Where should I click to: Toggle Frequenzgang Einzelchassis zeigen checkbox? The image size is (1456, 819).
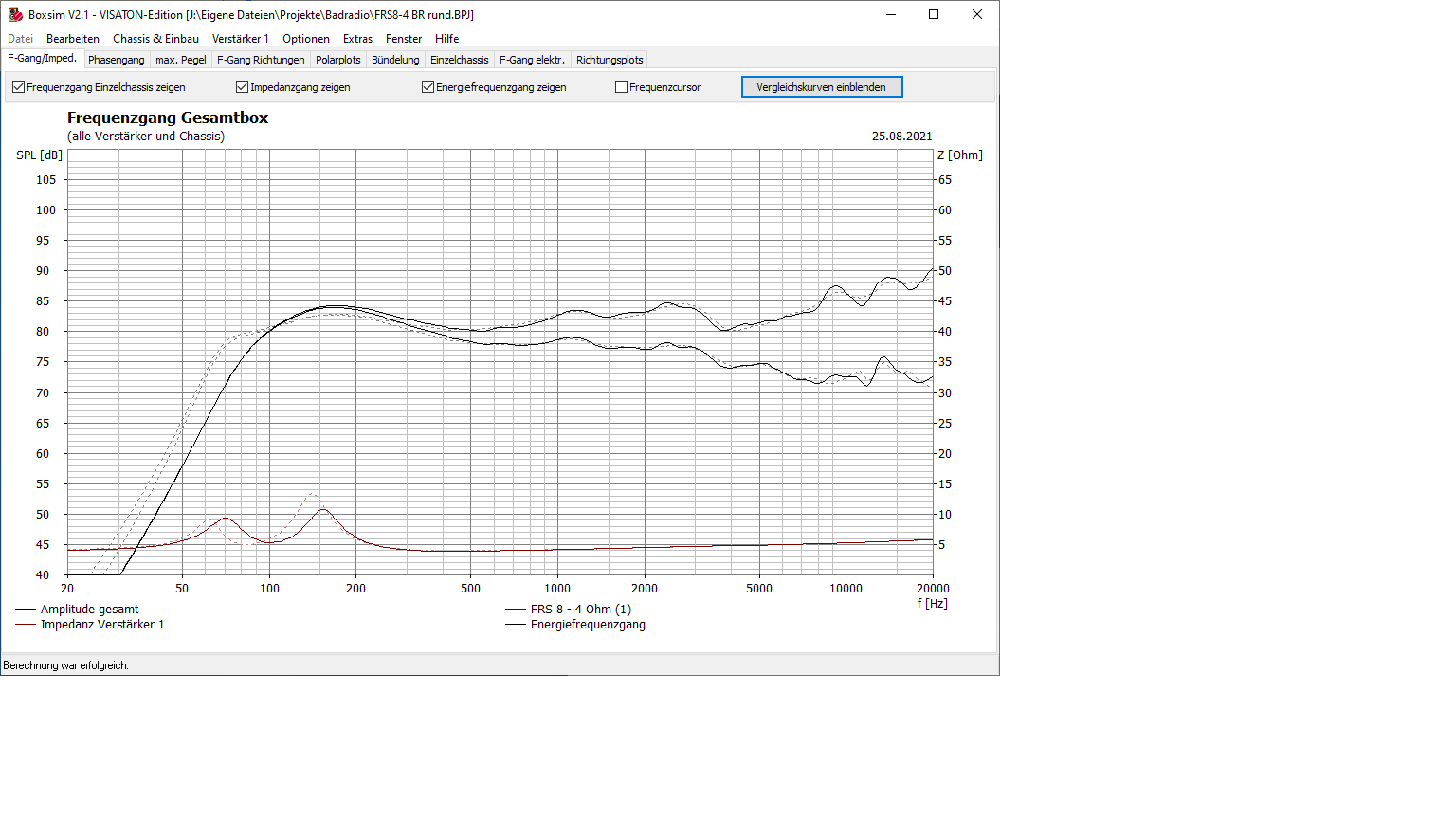tap(19, 87)
